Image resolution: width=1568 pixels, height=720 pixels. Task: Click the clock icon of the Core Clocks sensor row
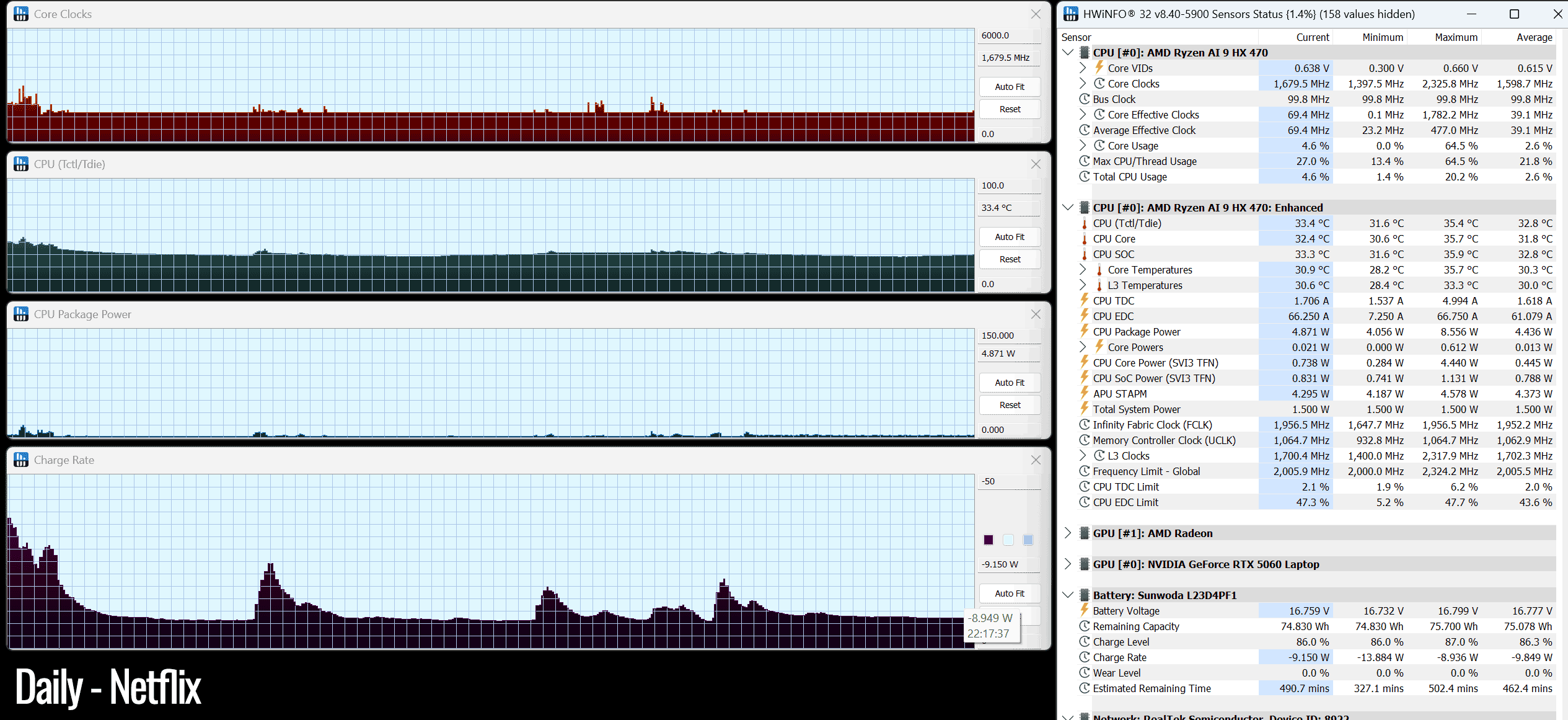point(1099,83)
